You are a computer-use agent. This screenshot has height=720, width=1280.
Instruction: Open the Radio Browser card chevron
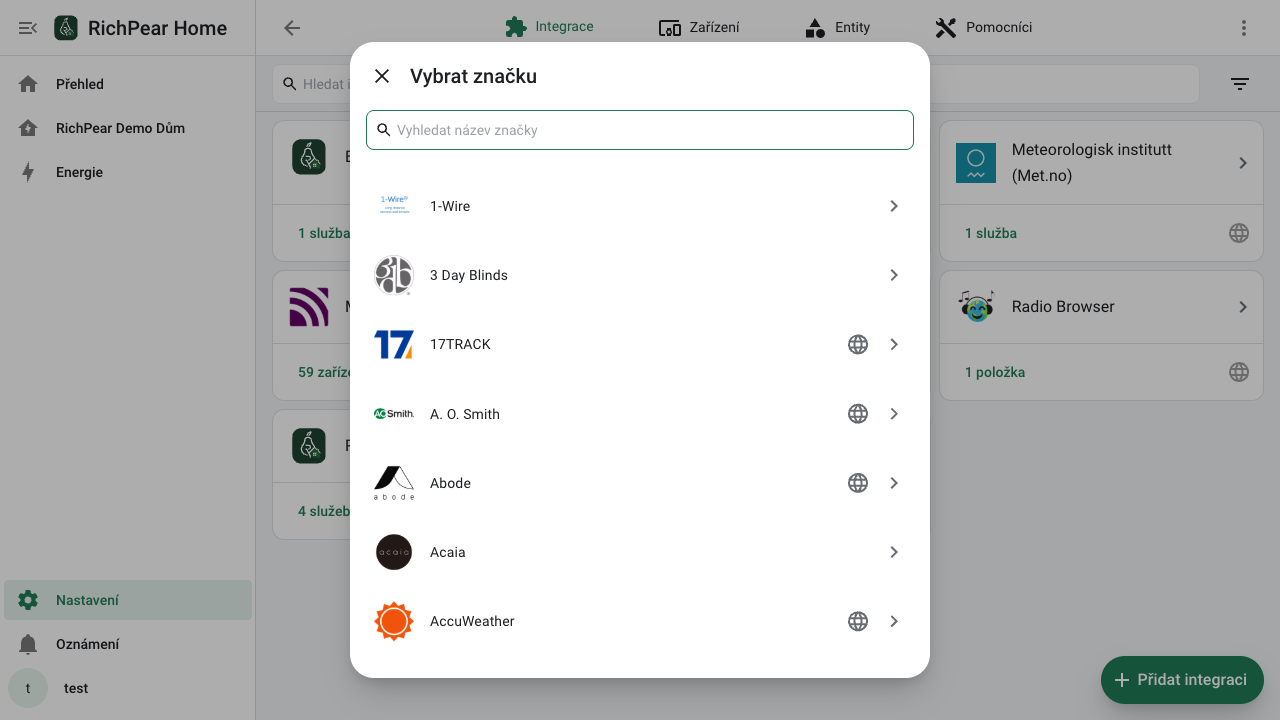pyautogui.click(x=1243, y=307)
